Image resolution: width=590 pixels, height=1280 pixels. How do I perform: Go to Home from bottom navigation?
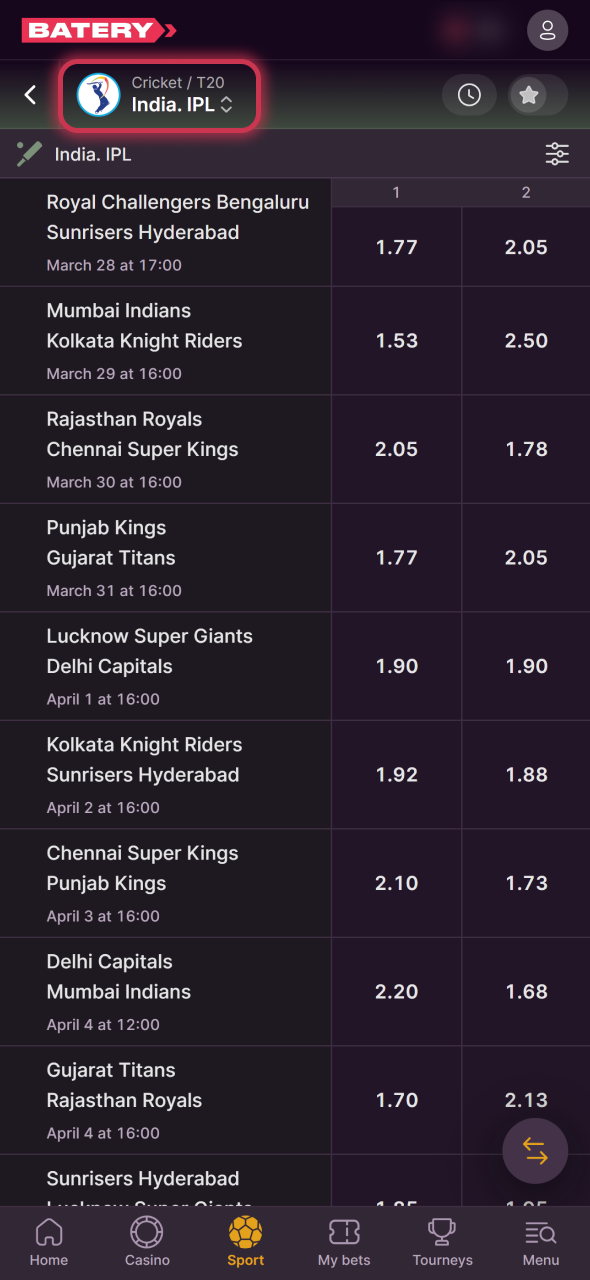click(x=48, y=1242)
